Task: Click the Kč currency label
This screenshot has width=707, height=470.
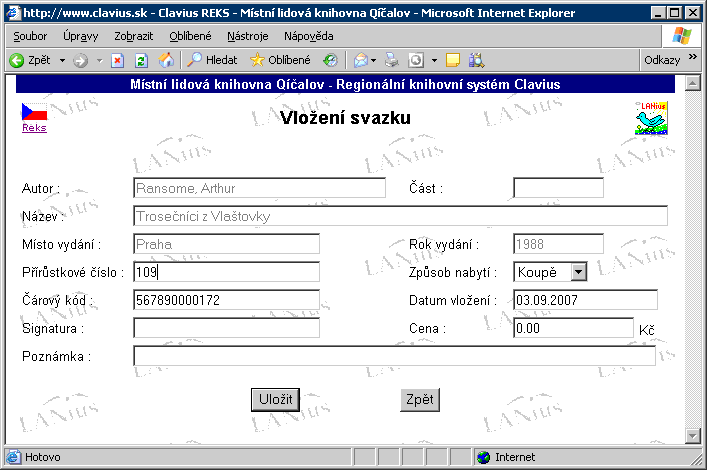Action: [647, 330]
